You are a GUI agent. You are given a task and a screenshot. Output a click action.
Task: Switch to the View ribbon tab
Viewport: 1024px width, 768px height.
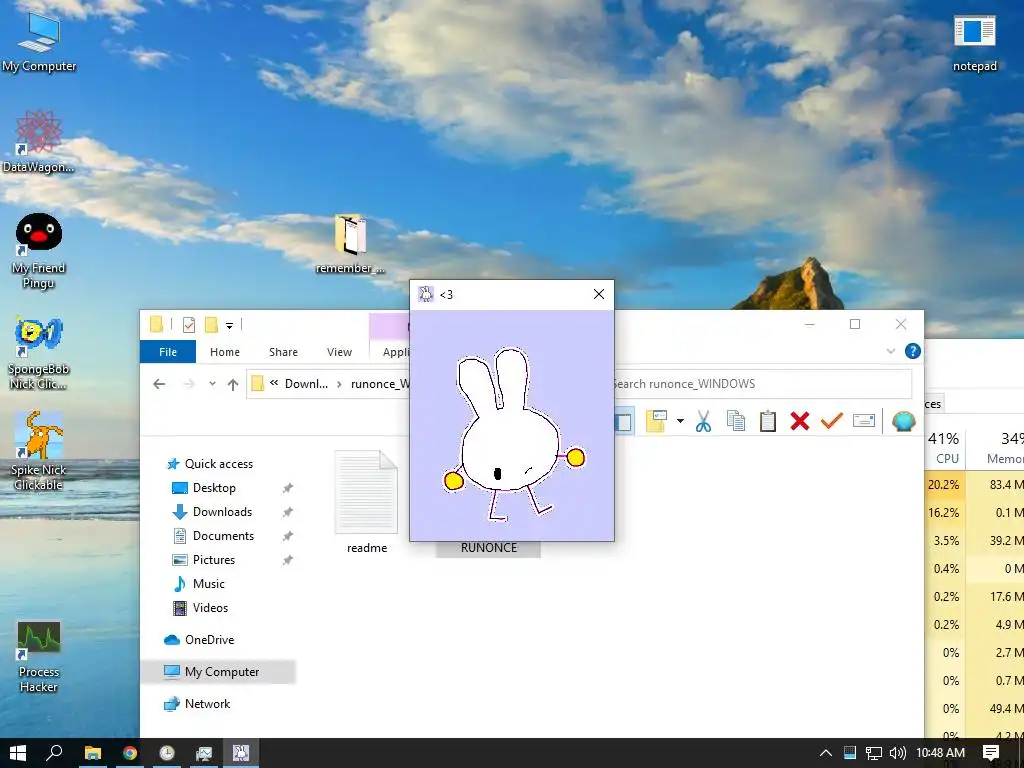pos(339,351)
